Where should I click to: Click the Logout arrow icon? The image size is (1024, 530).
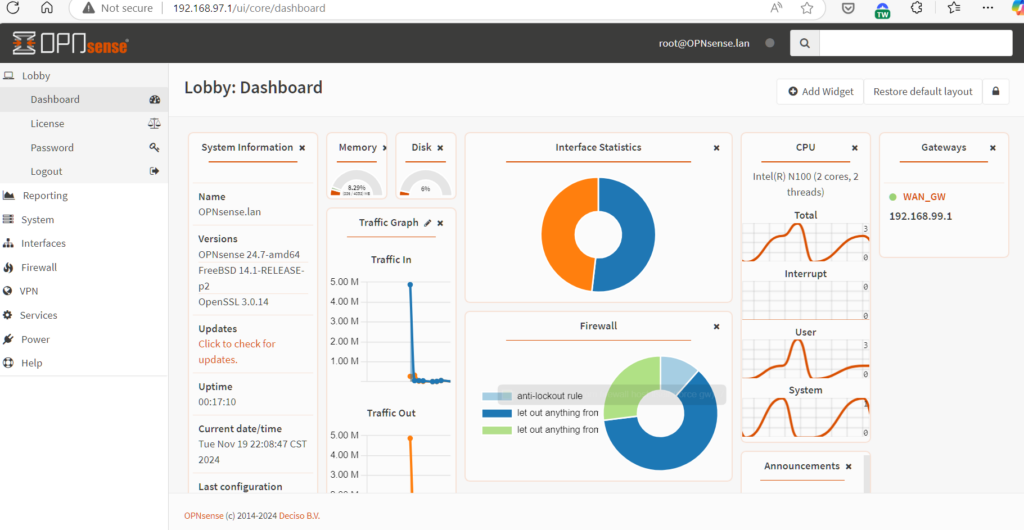click(155, 171)
